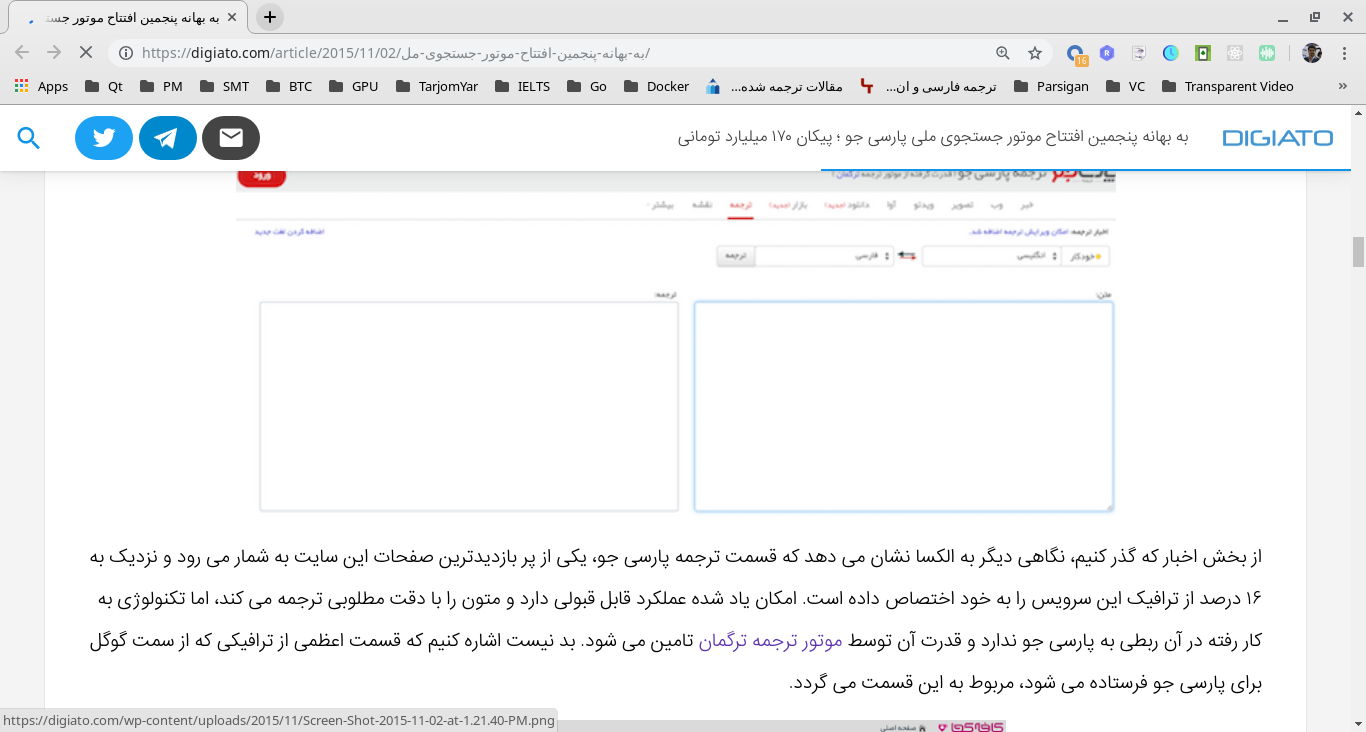Open the grey React atom extension
1366x732 pixels.
pos(1235,53)
